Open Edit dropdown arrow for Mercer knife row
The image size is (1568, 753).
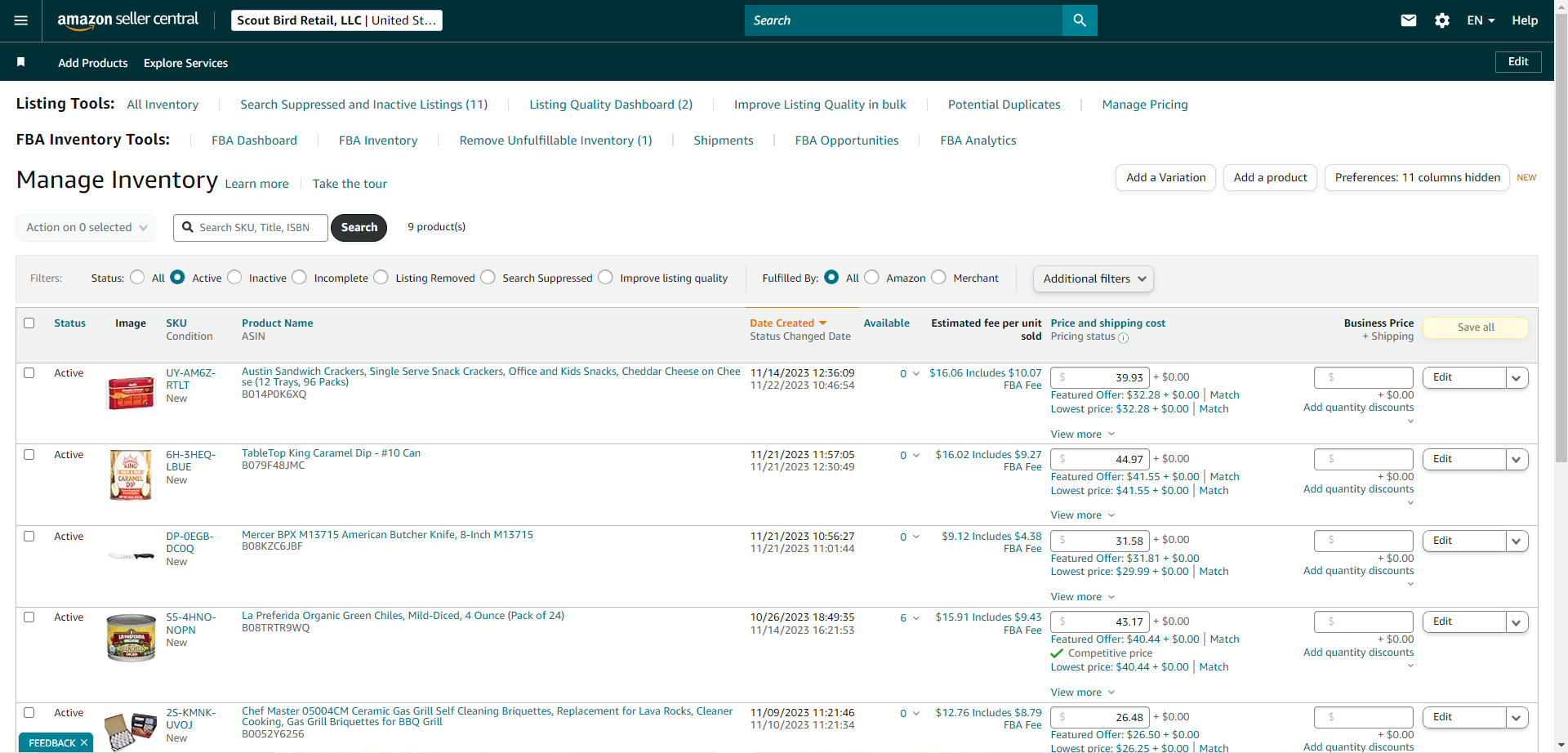click(x=1517, y=541)
